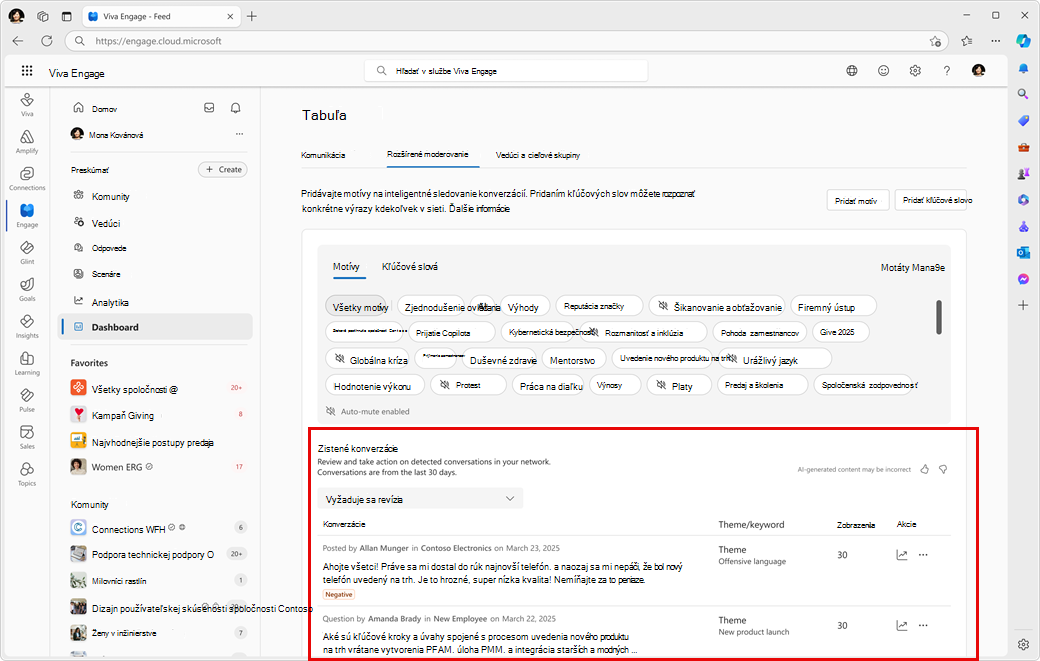
Task: Open Sales in the left rail
Action: (x=27, y=437)
